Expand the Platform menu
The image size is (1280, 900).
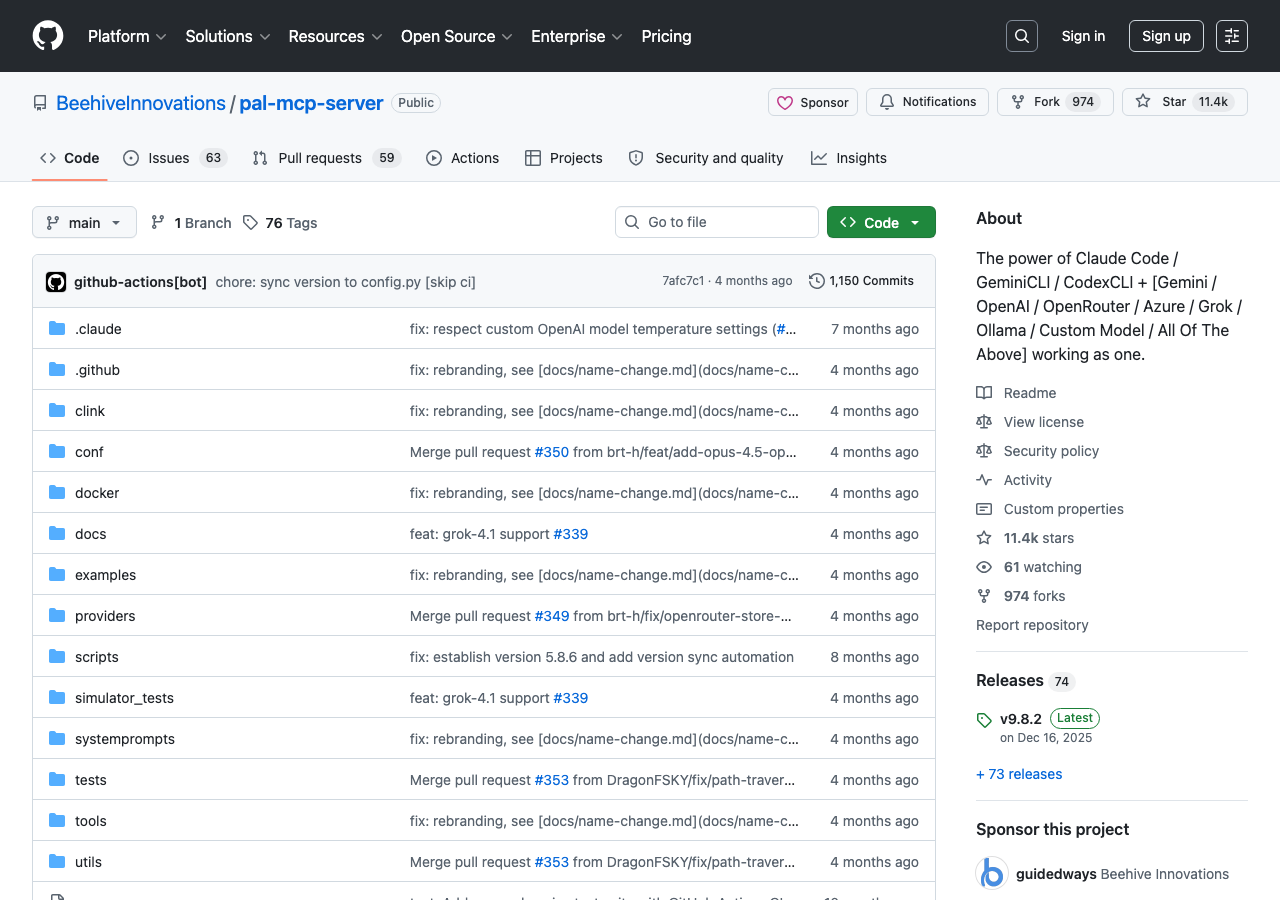point(127,36)
